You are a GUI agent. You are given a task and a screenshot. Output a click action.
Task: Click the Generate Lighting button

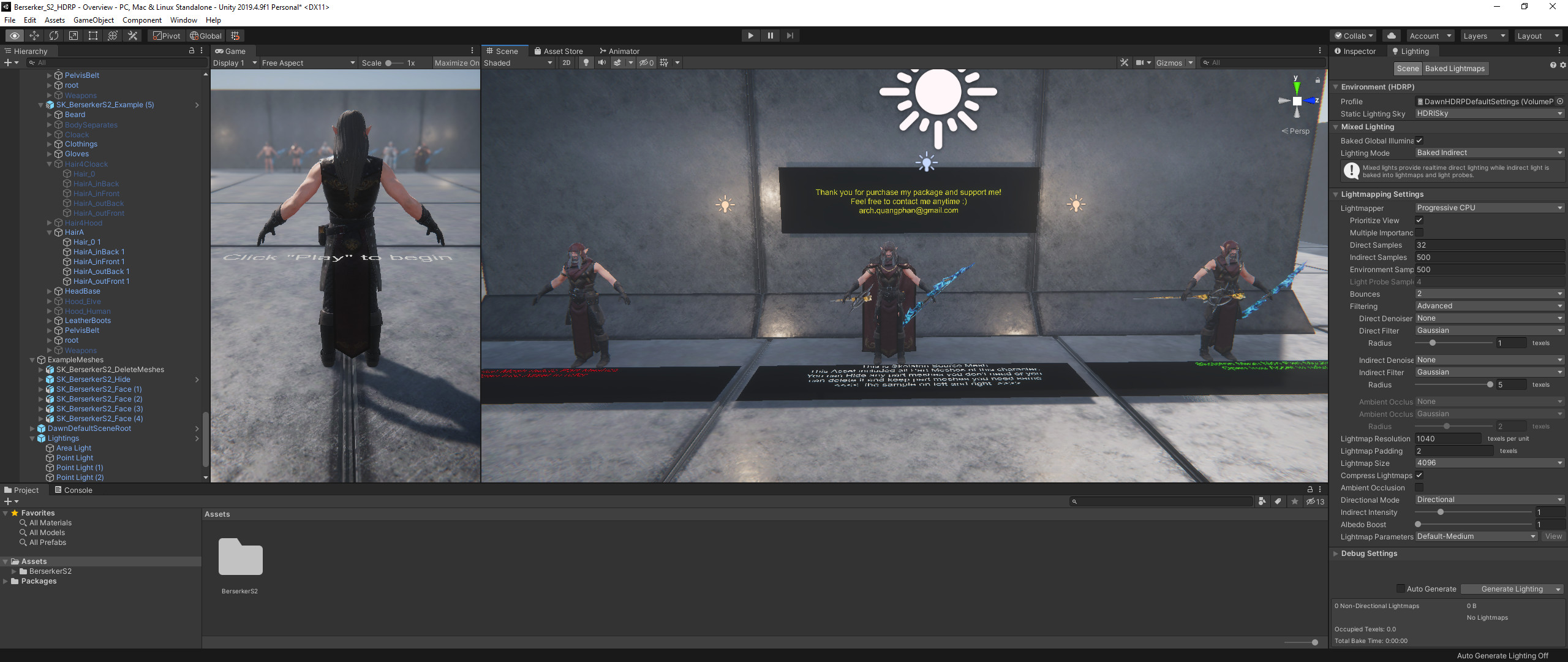coord(1507,588)
